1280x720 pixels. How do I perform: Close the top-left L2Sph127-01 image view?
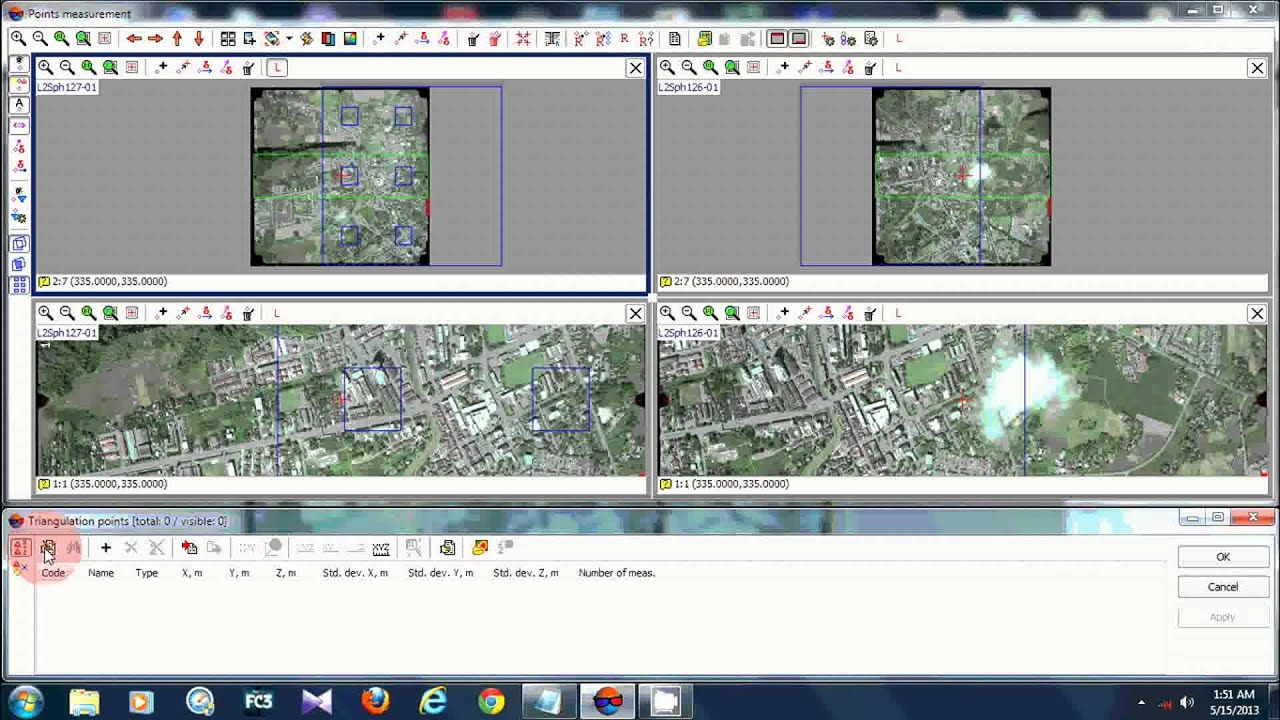click(635, 67)
